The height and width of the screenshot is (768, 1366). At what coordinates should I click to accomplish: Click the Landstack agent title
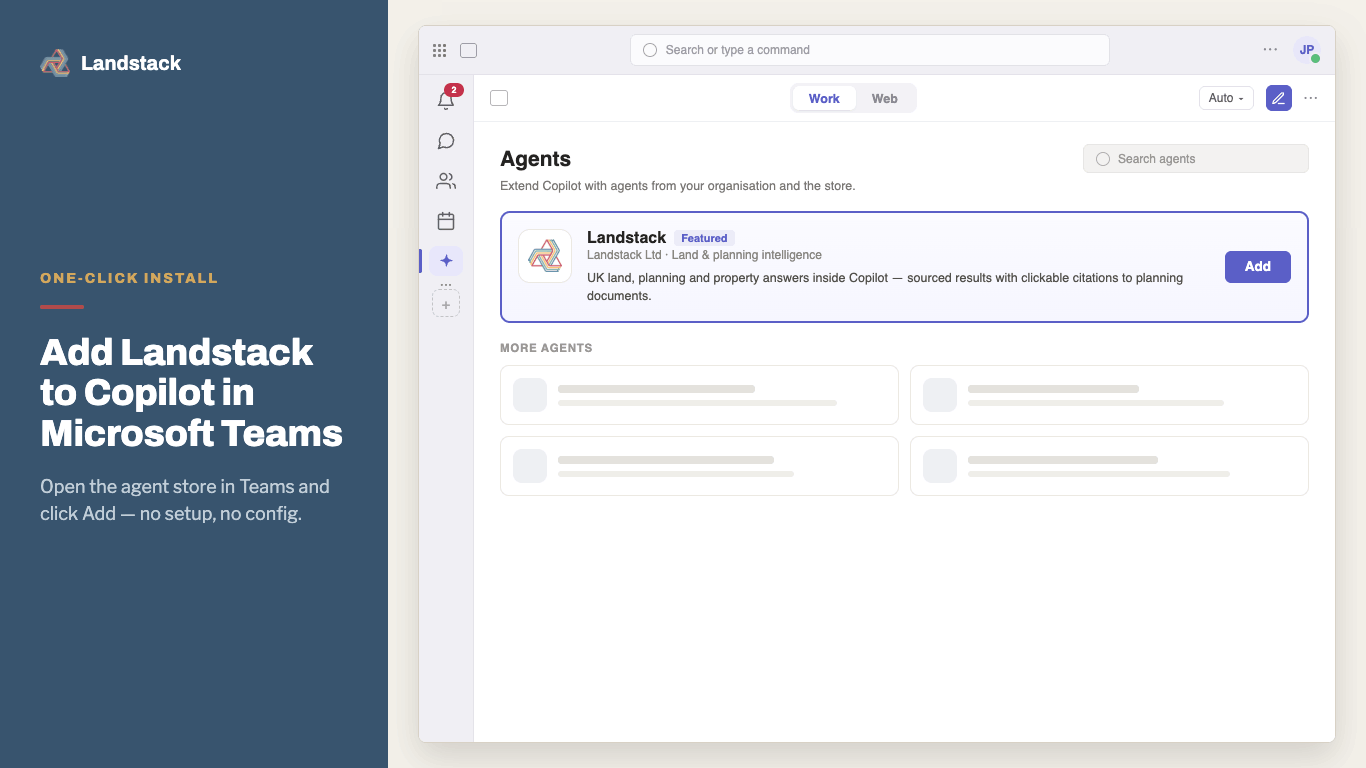[x=626, y=237]
